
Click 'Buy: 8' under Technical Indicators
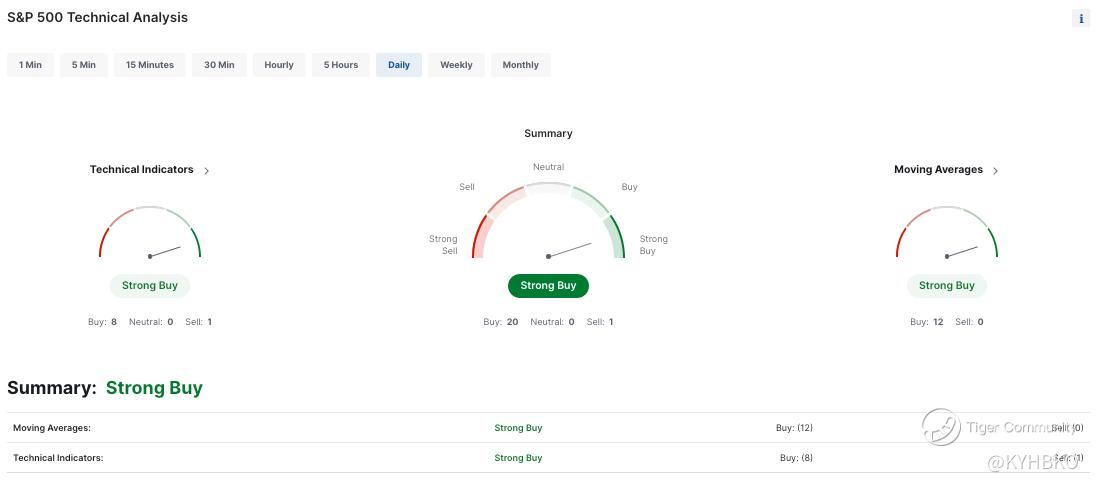pos(102,322)
